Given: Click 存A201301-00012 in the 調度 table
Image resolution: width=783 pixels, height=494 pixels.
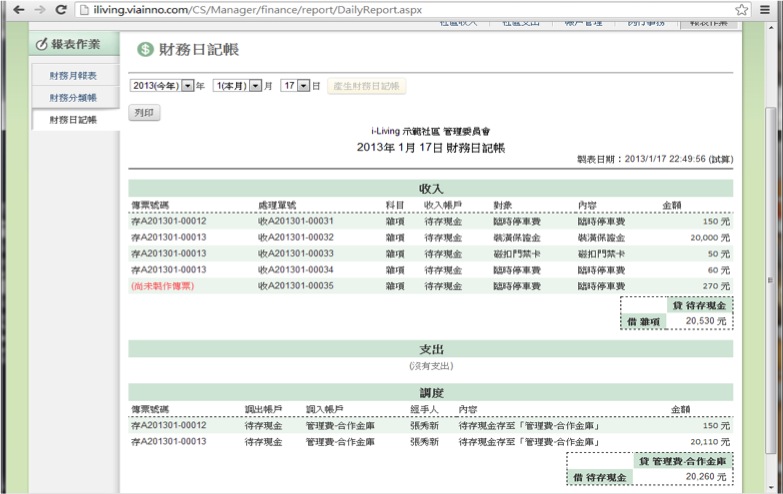Looking at the screenshot, I should coord(169,426).
